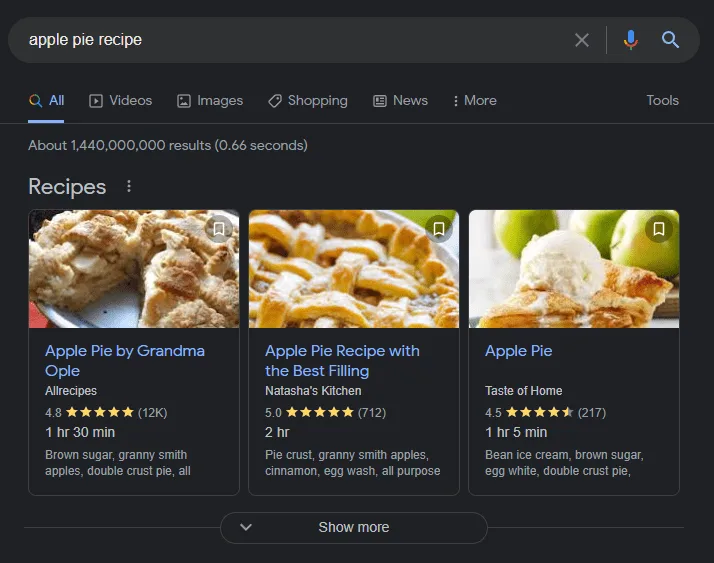This screenshot has height=563, width=714.
Task: Open the Taste of Home Apple Pie link
Action: [518, 351]
